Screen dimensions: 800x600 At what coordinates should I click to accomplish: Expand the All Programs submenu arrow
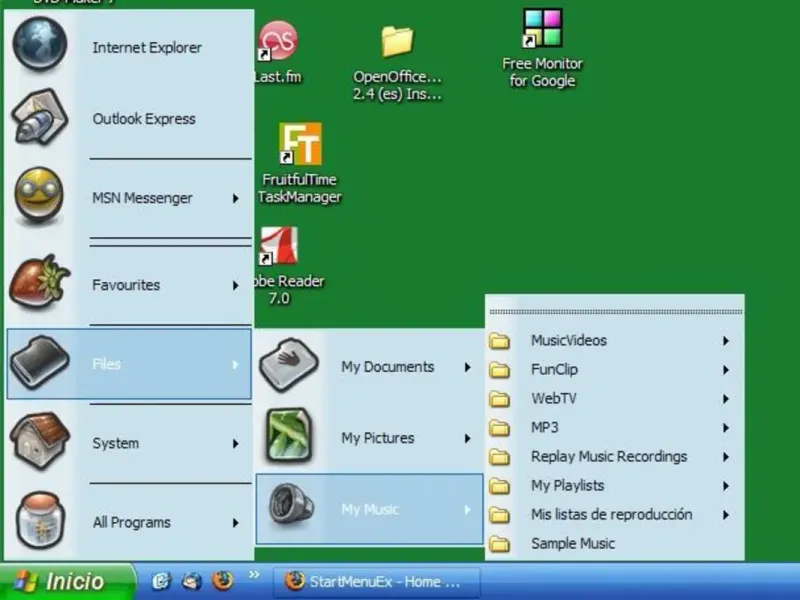coord(235,523)
